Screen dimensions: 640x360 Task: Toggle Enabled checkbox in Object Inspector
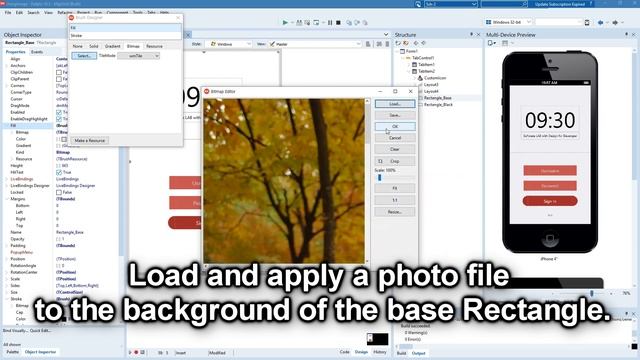tap(59, 112)
